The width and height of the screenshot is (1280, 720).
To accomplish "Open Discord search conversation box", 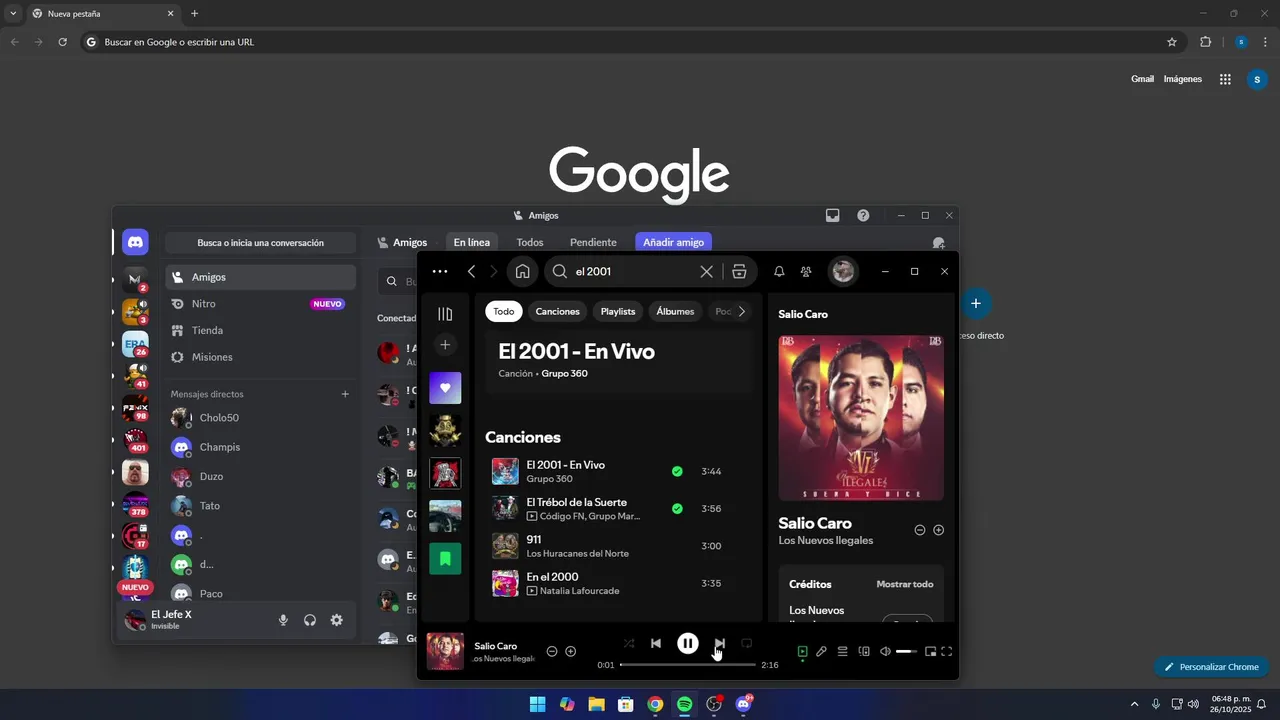I will tap(260, 243).
